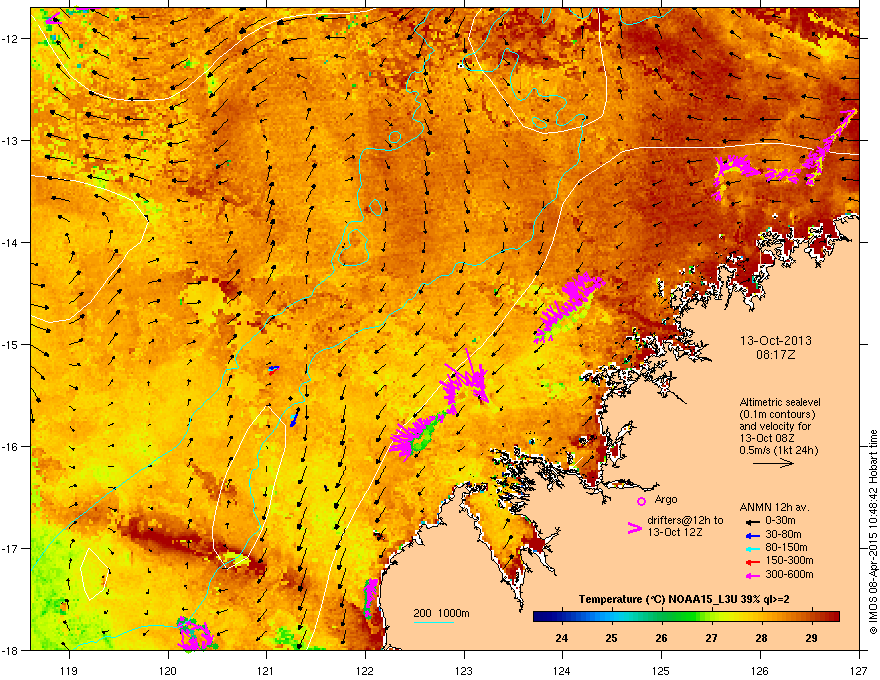Click the latitude axis label -18

(x=10, y=650)
